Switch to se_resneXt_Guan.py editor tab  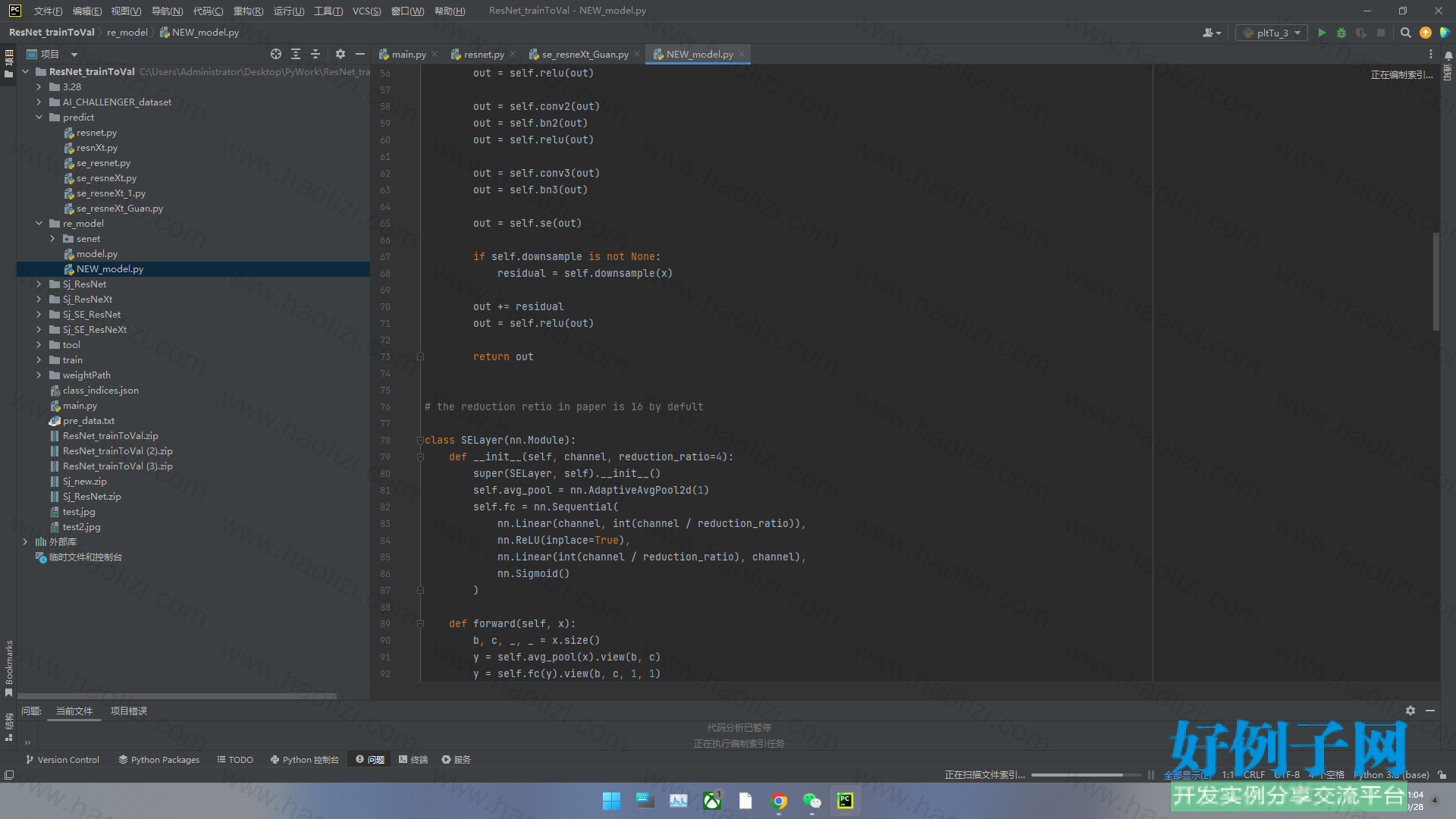(x=585, y=54)
